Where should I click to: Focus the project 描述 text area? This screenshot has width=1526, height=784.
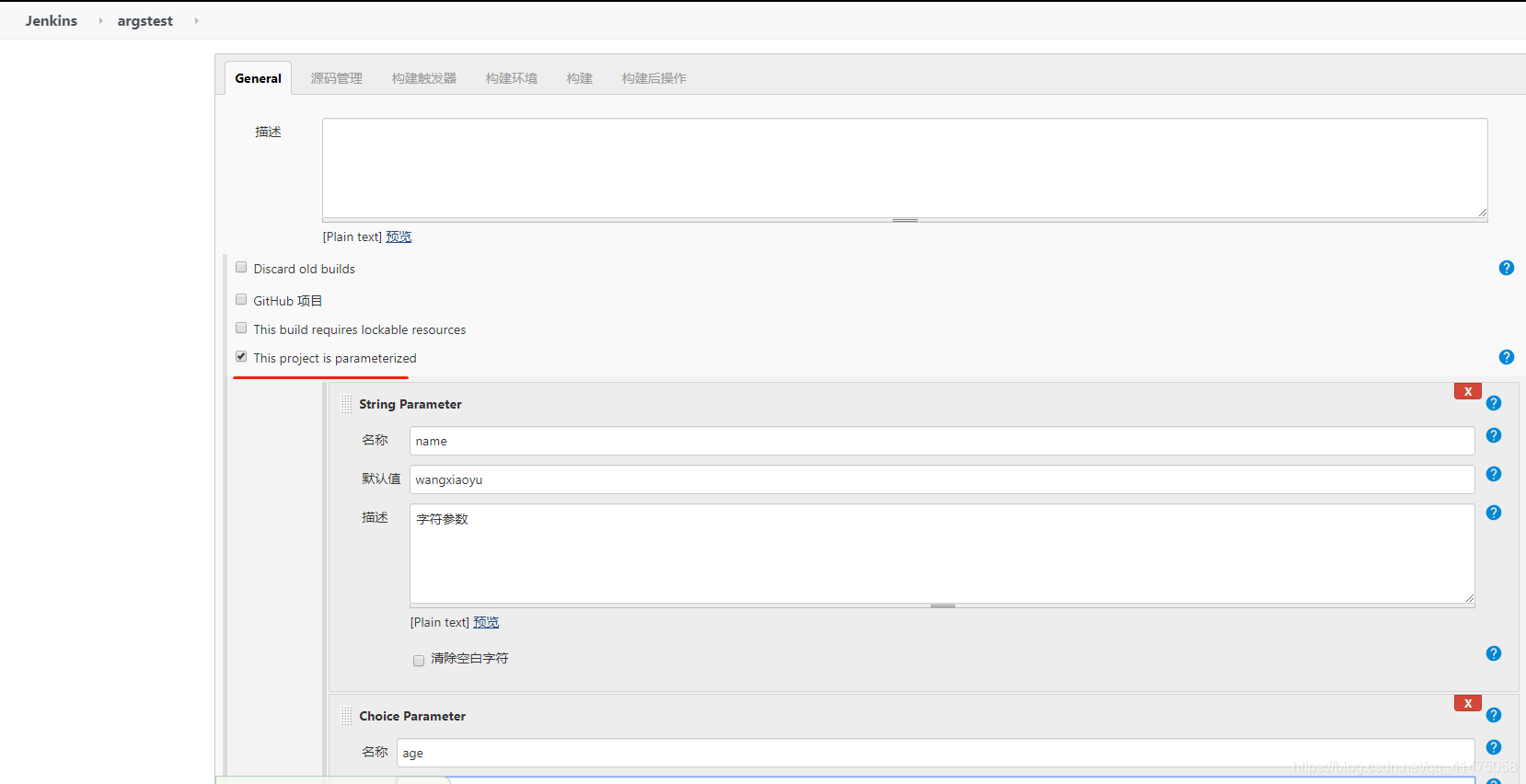point(905,167)
